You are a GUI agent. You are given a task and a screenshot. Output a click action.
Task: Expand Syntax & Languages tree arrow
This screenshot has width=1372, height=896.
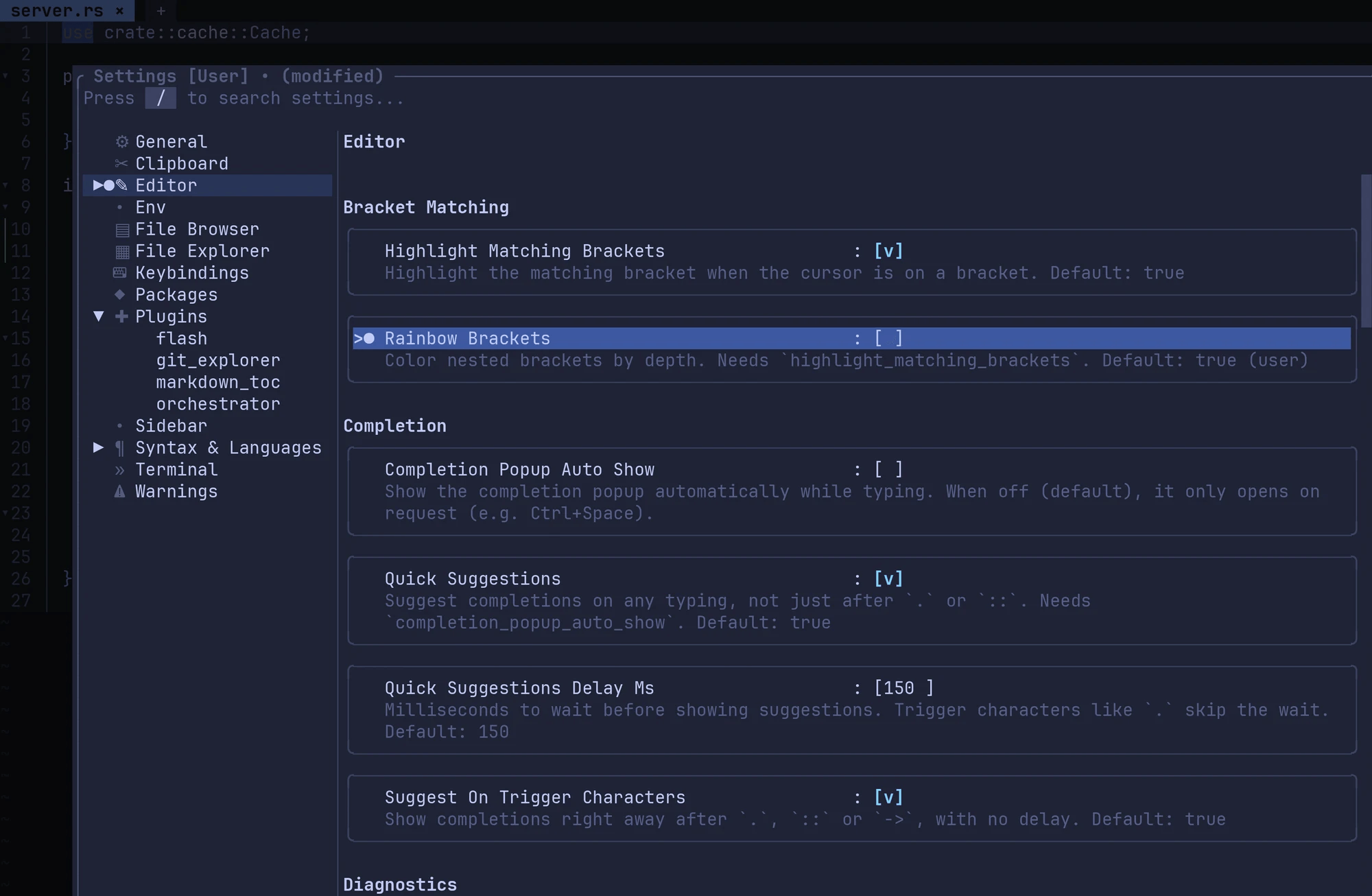point(99,447)
